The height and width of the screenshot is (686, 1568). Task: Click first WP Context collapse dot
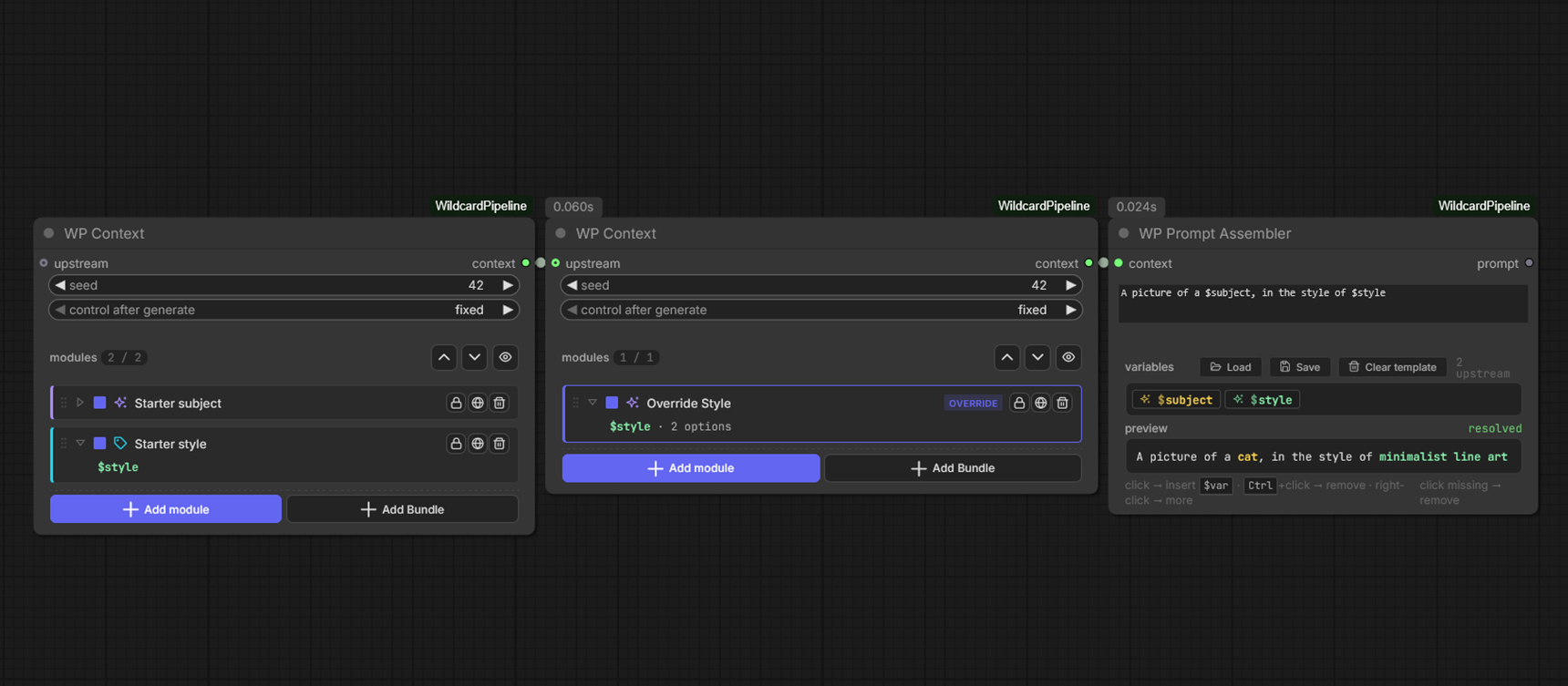[49, 233]
